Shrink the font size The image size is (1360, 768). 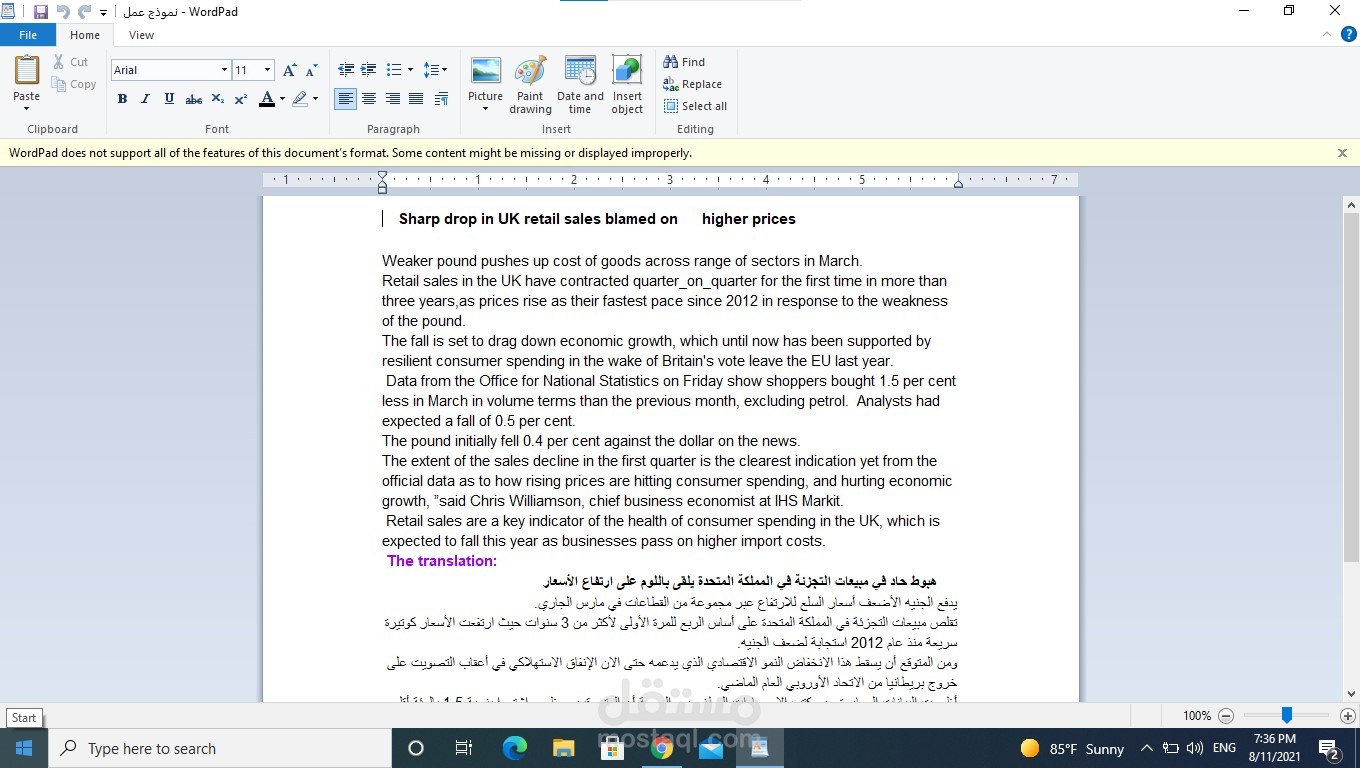[x=312, y=70]
